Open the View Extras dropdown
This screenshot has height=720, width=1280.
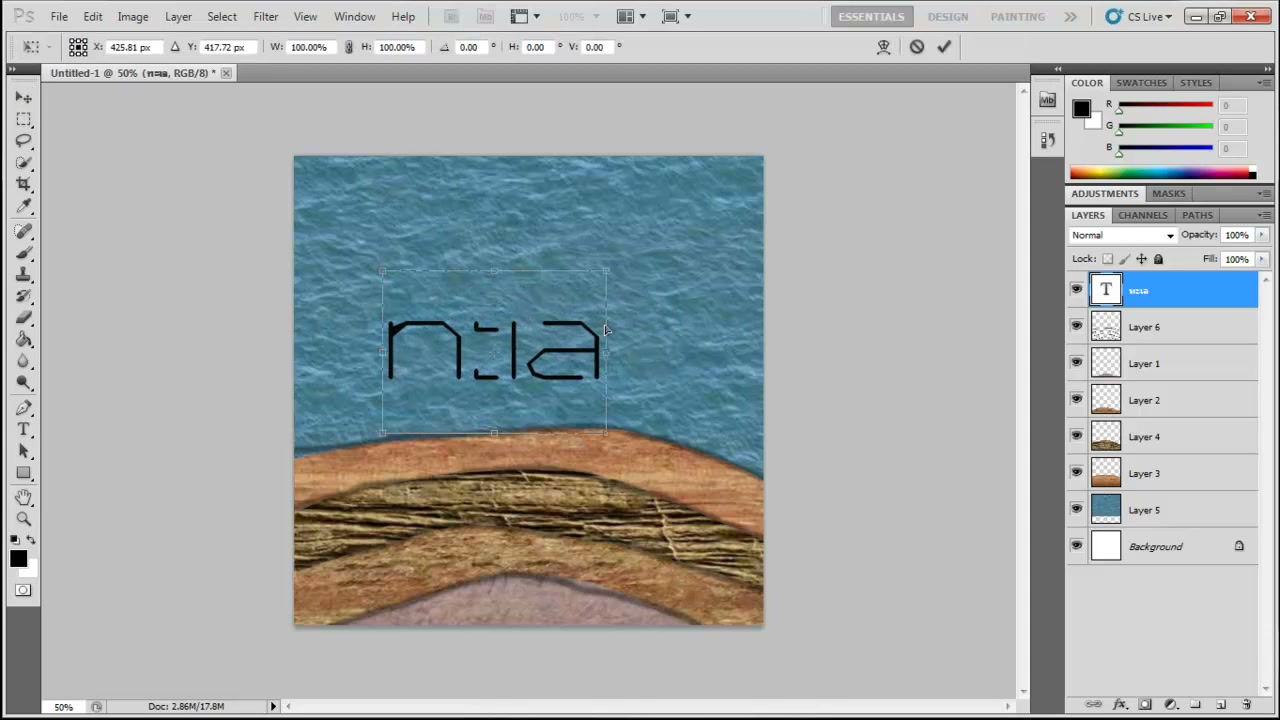coord(524,16)
